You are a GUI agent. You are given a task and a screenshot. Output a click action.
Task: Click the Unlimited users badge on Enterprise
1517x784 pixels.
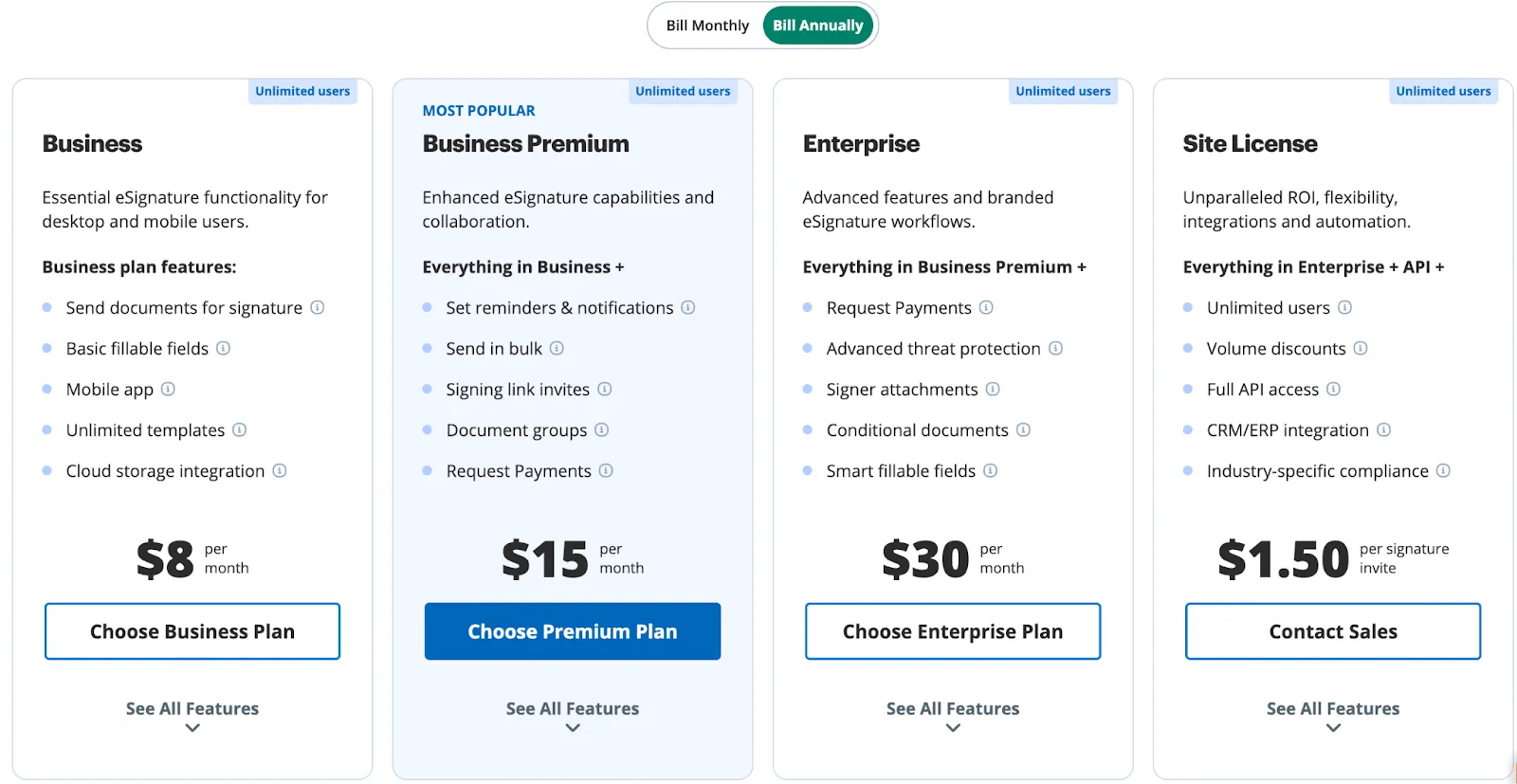[x=1063, y=91]
